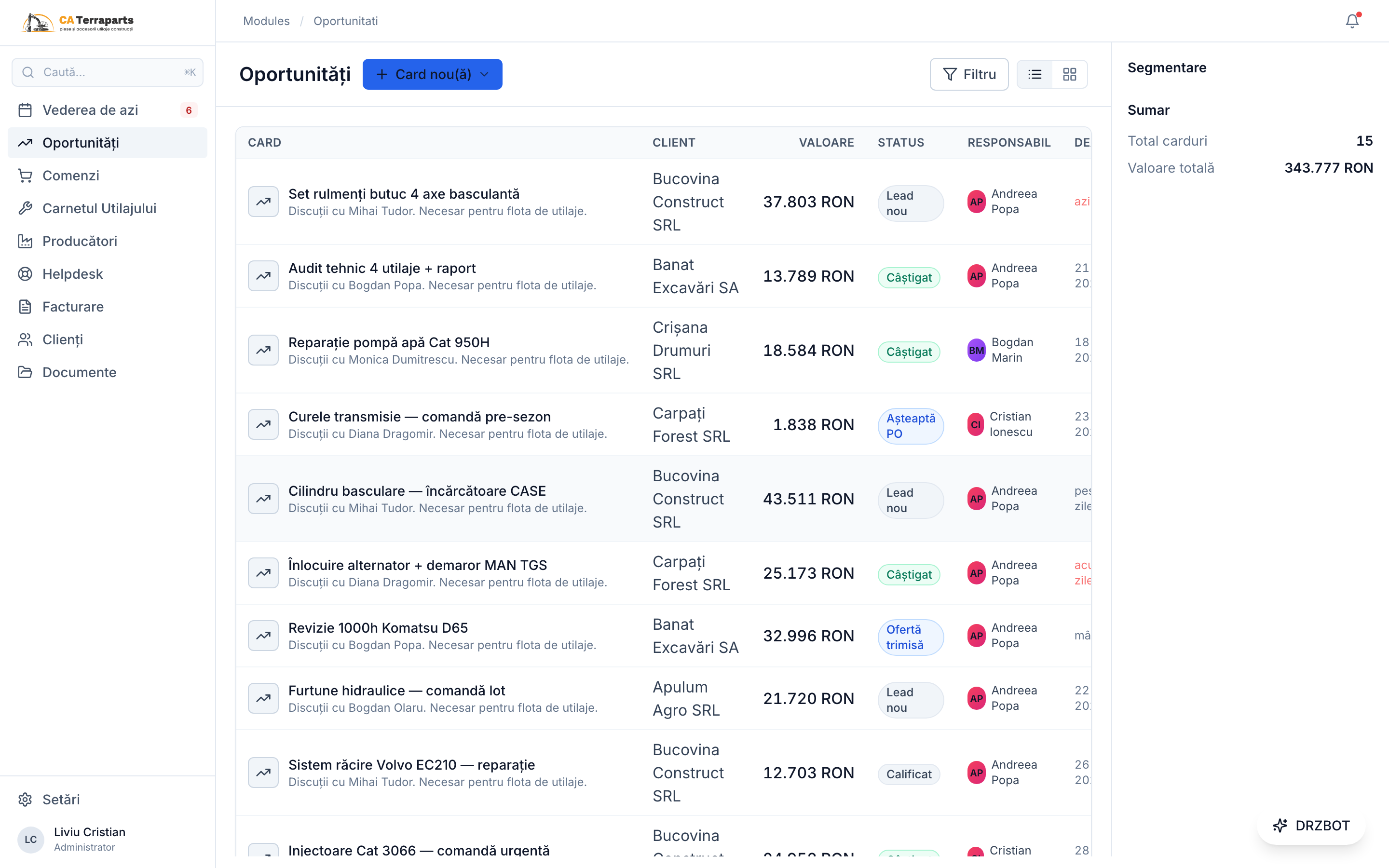Go to Producători section

tap(108, 241)
